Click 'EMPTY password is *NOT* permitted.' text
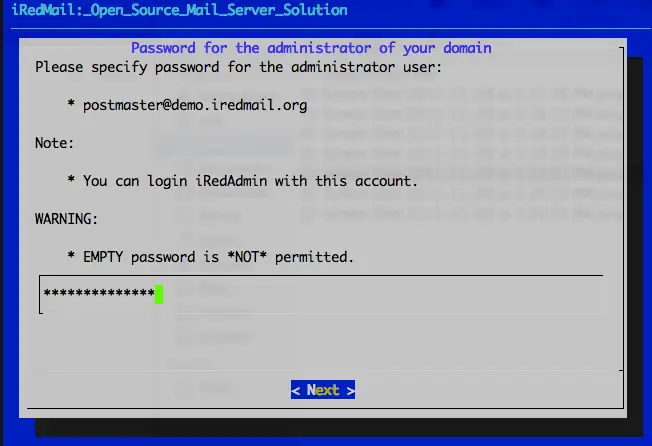This screenshot has width=652, height=446. coord(218,257)
